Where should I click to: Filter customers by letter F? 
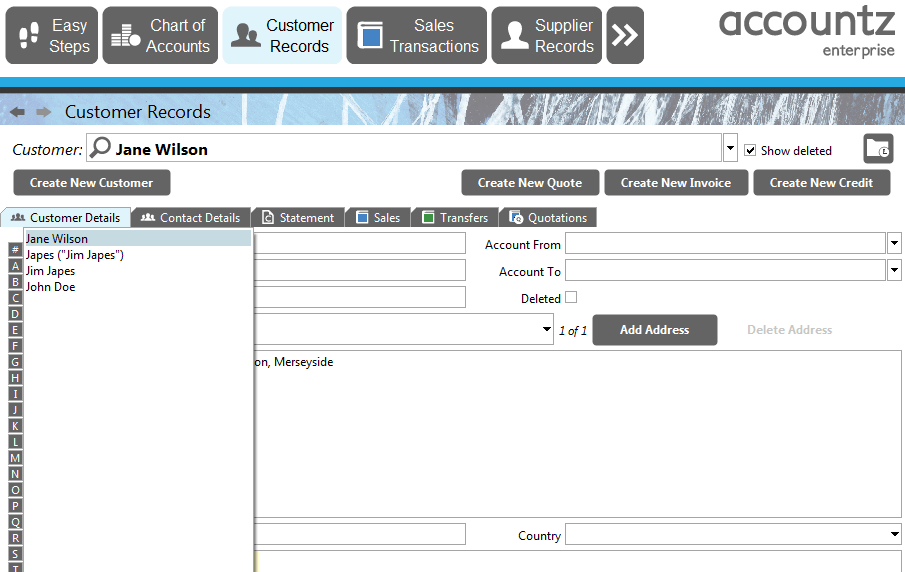click(x=16, y=346)
